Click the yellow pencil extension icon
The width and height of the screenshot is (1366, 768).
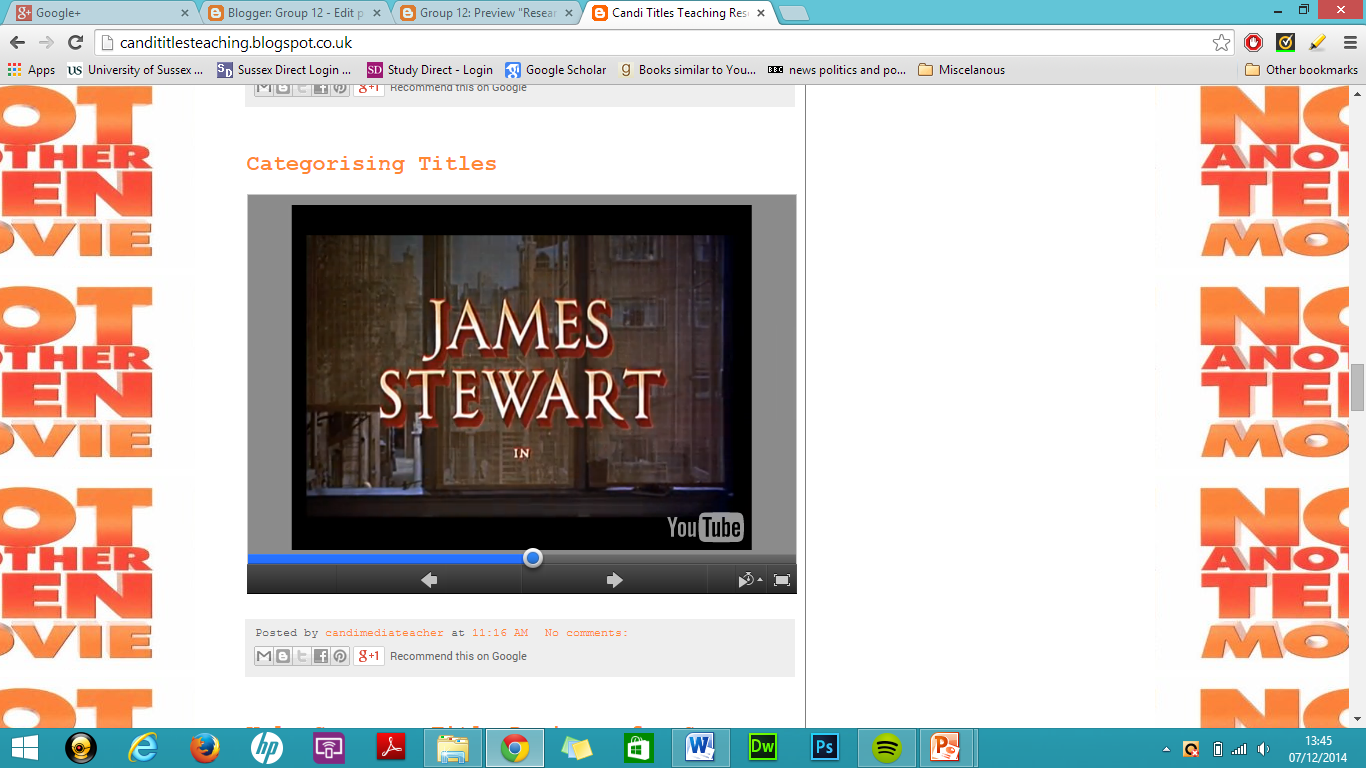coord(1317,43)
